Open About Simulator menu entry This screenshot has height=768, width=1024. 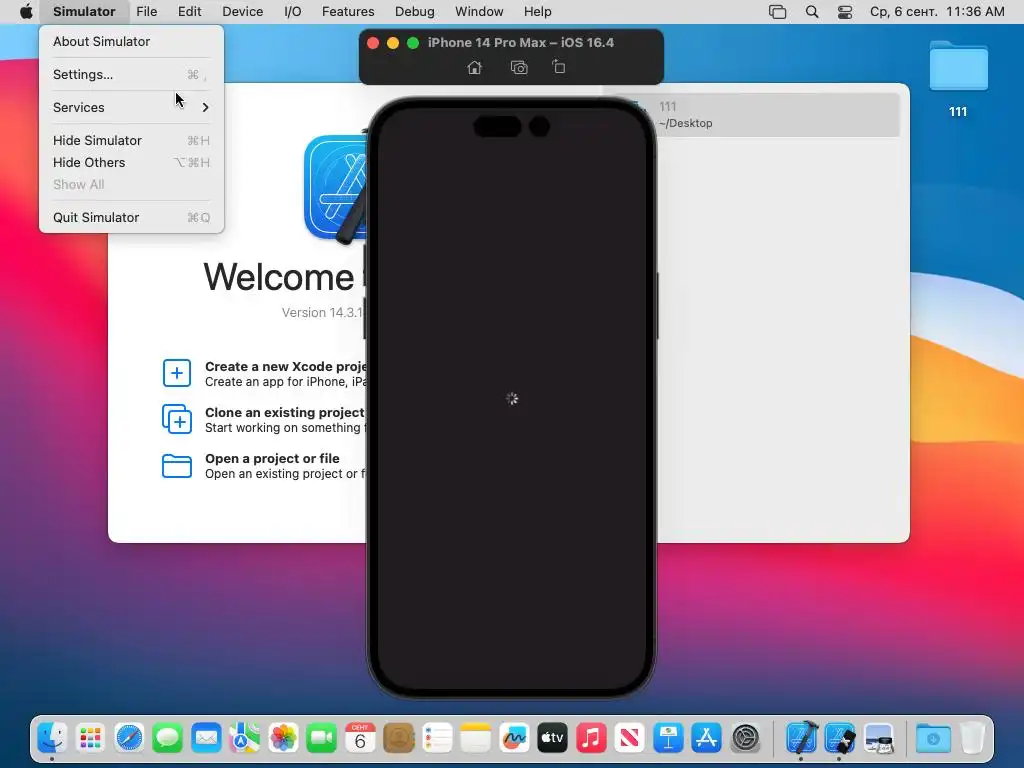point(131,41)
